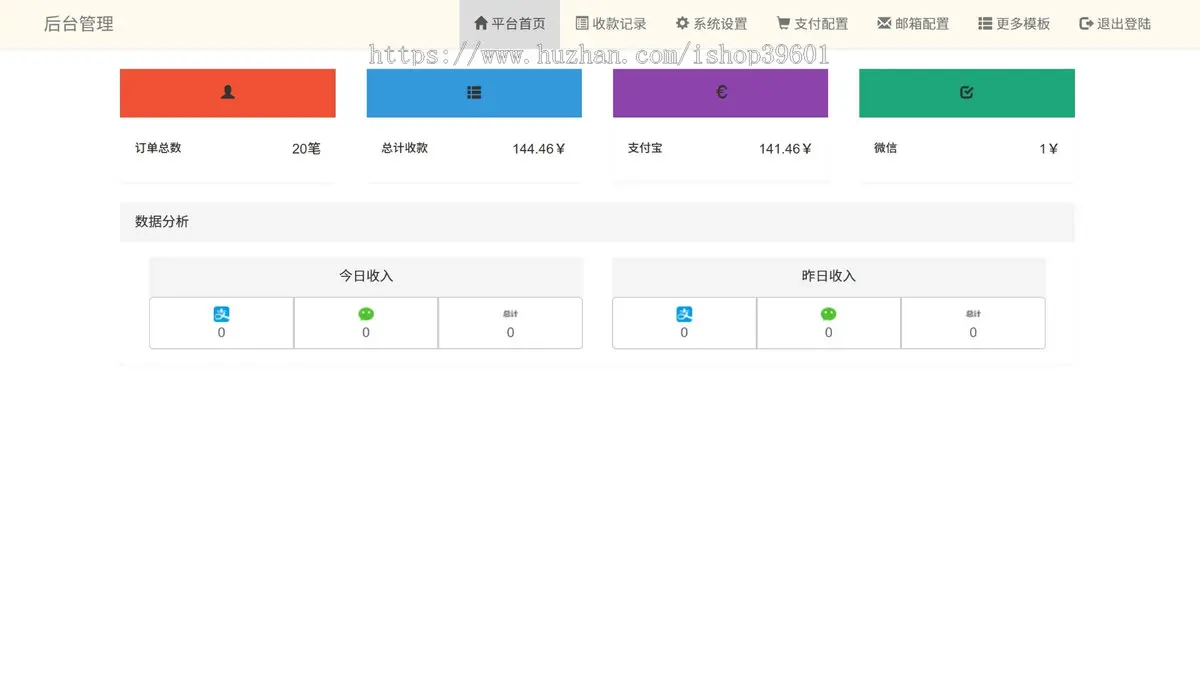
Task: Click the 总计 label under 今日收入
Action: [510, 314]
